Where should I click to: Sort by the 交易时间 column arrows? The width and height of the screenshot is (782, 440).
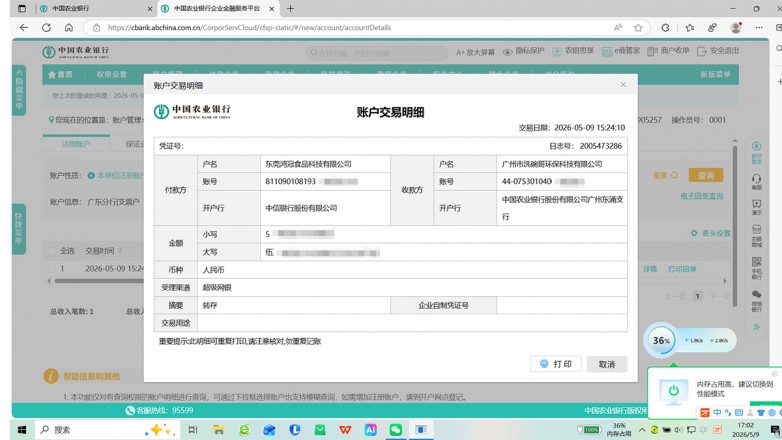tap(120, 251)
